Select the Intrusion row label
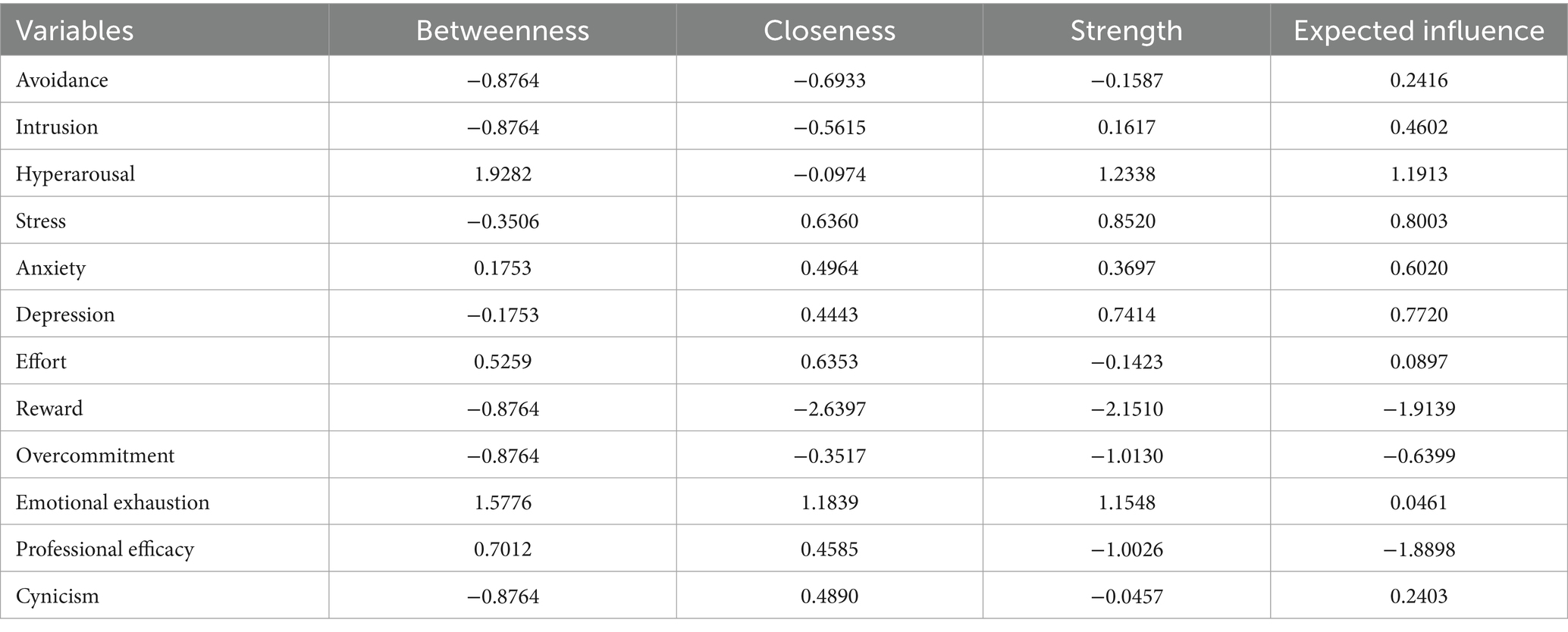This screenshot has width=1568, height=632. pos(57,127)
